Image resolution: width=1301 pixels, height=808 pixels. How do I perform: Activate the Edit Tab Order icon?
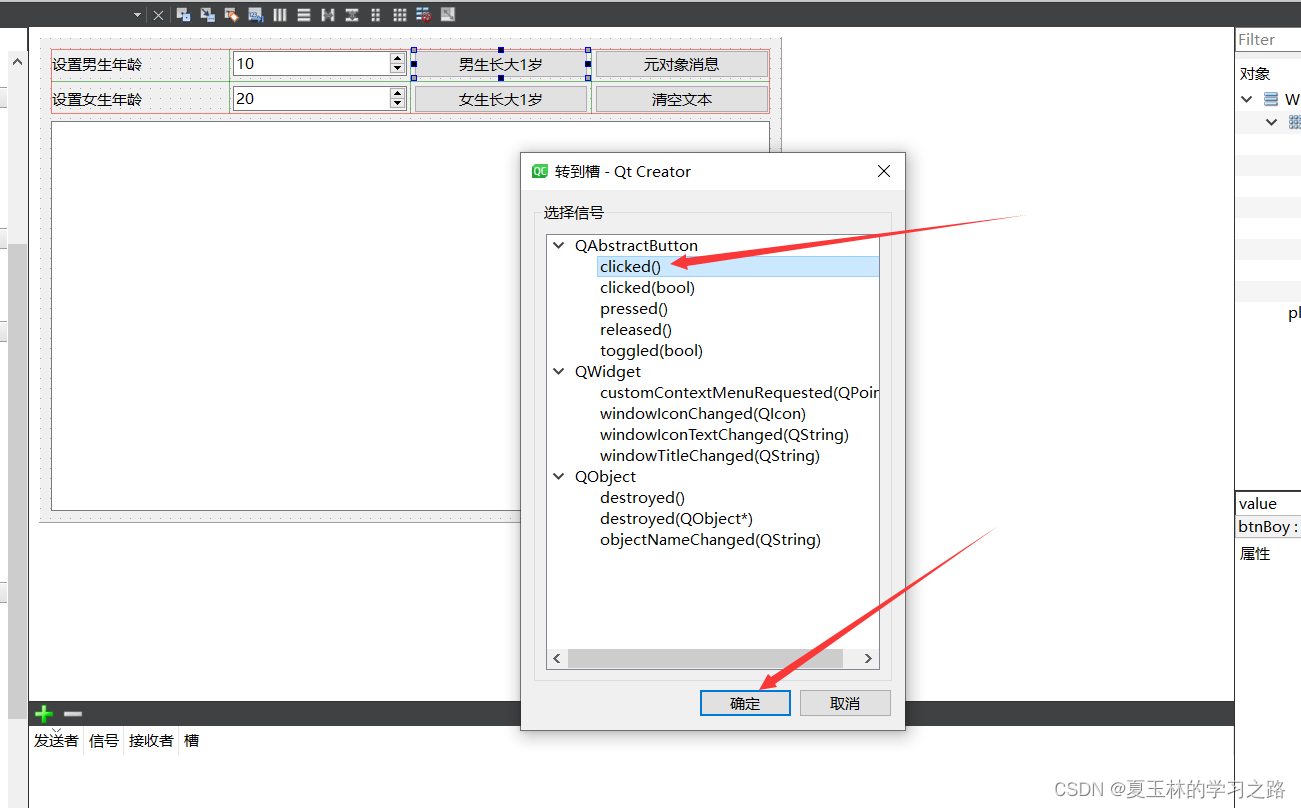256,14
